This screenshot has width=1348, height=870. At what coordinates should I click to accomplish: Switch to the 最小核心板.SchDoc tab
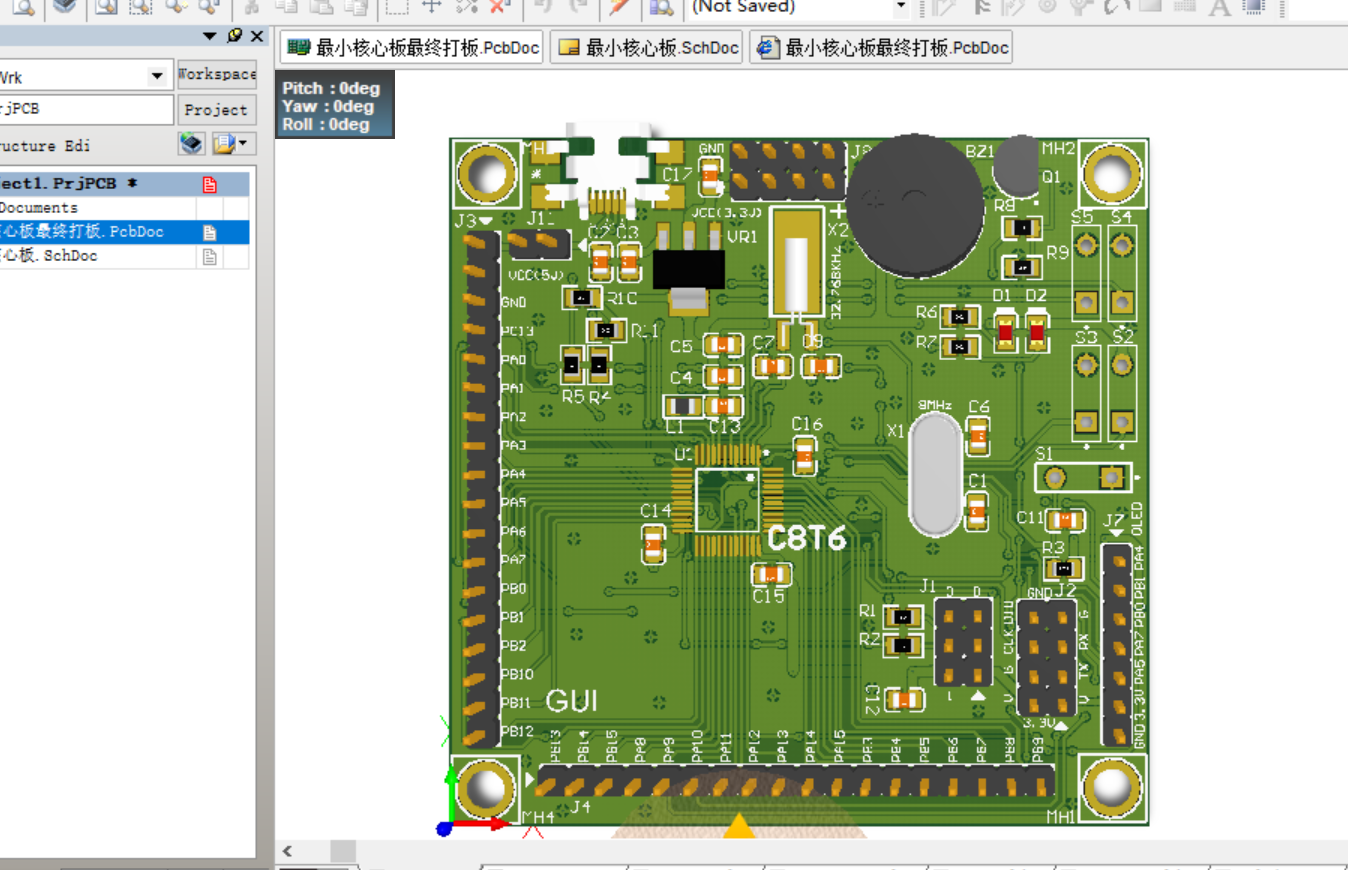[647, 48]
